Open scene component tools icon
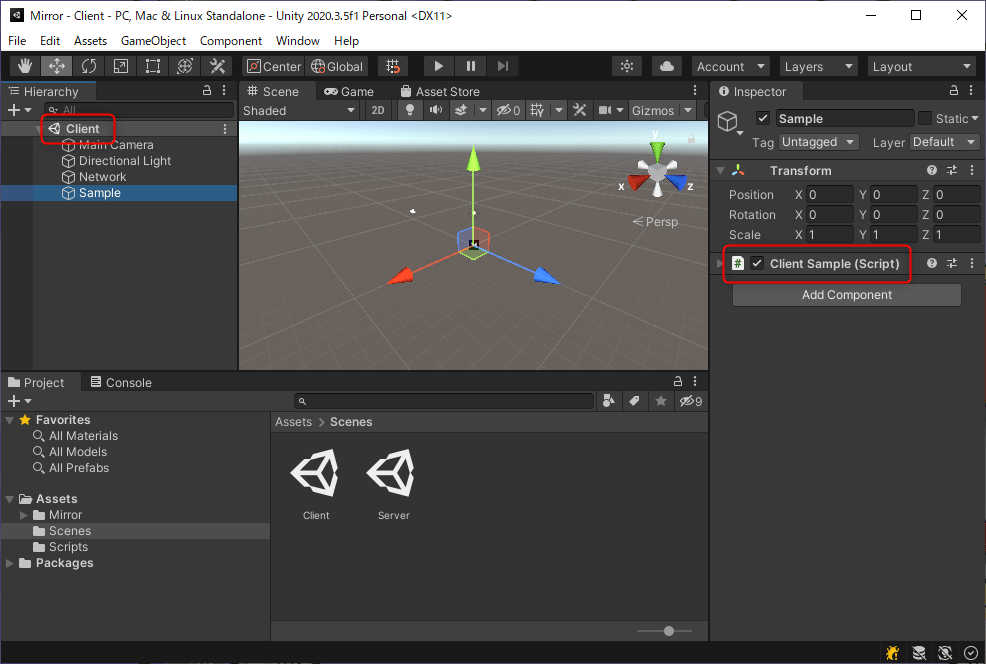Viewport: 986px width, 664px height. (580, 111)
